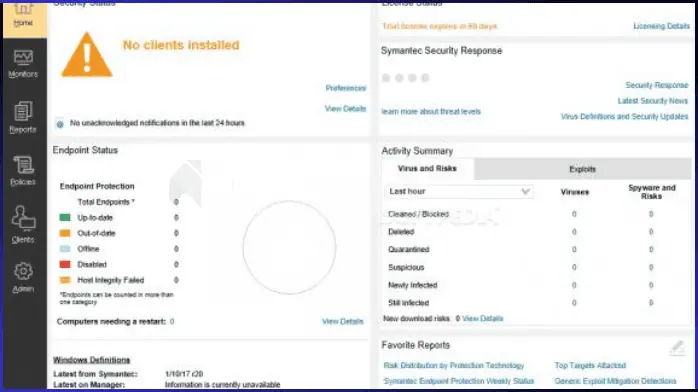The height and width of the screenshot is (392, 698).
Task: Click the 1/10/17 r20 definitions date
Action: (x=184, y=374)
